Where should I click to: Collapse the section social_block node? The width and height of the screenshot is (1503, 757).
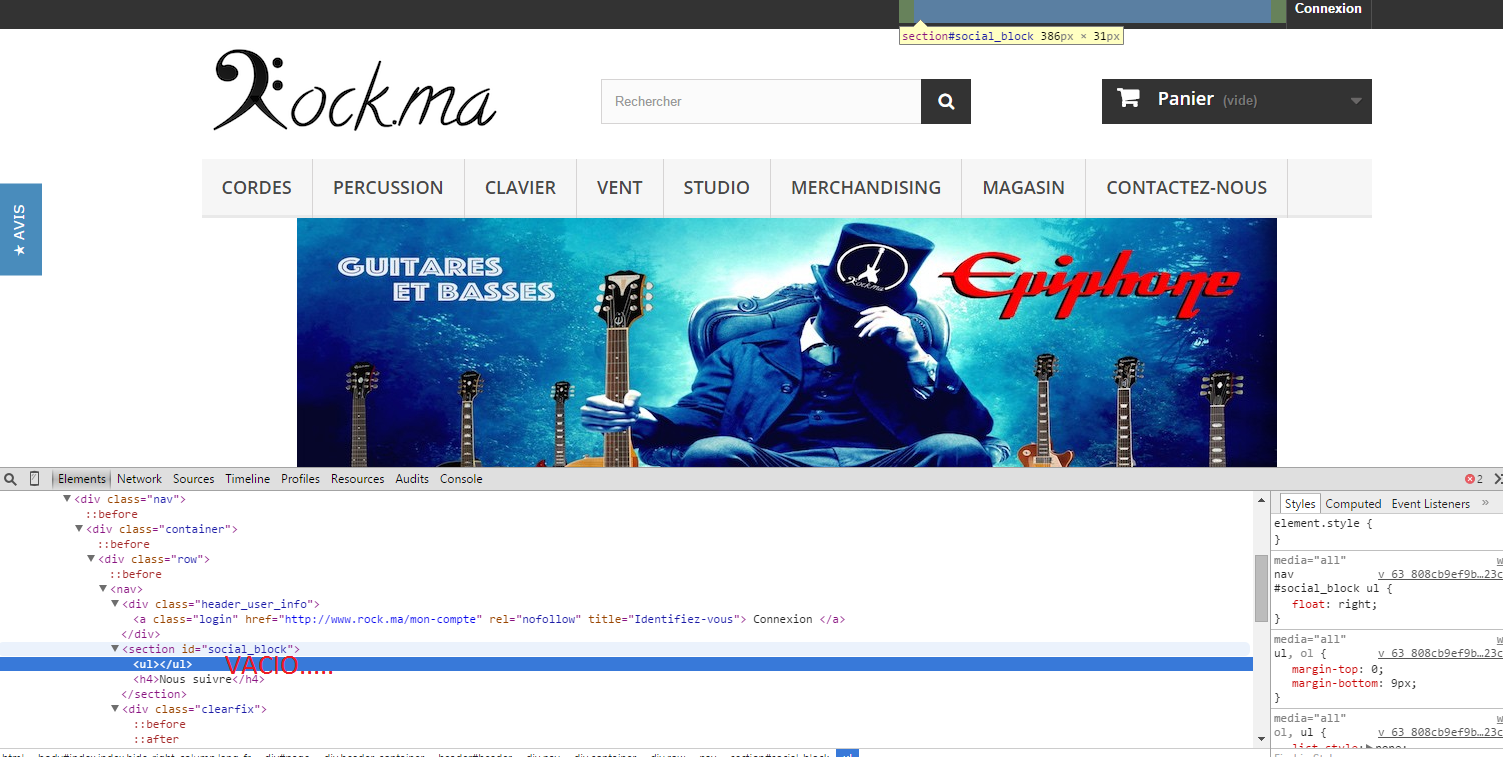coord(116,649)
